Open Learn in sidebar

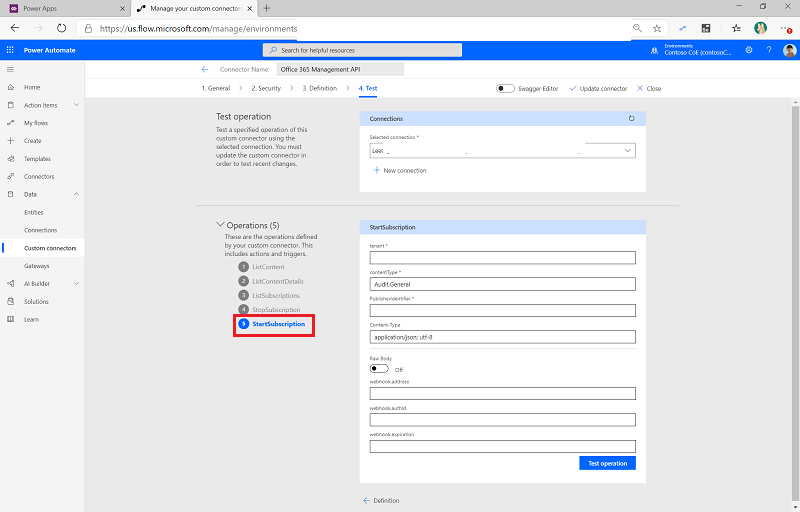(31, 319)
